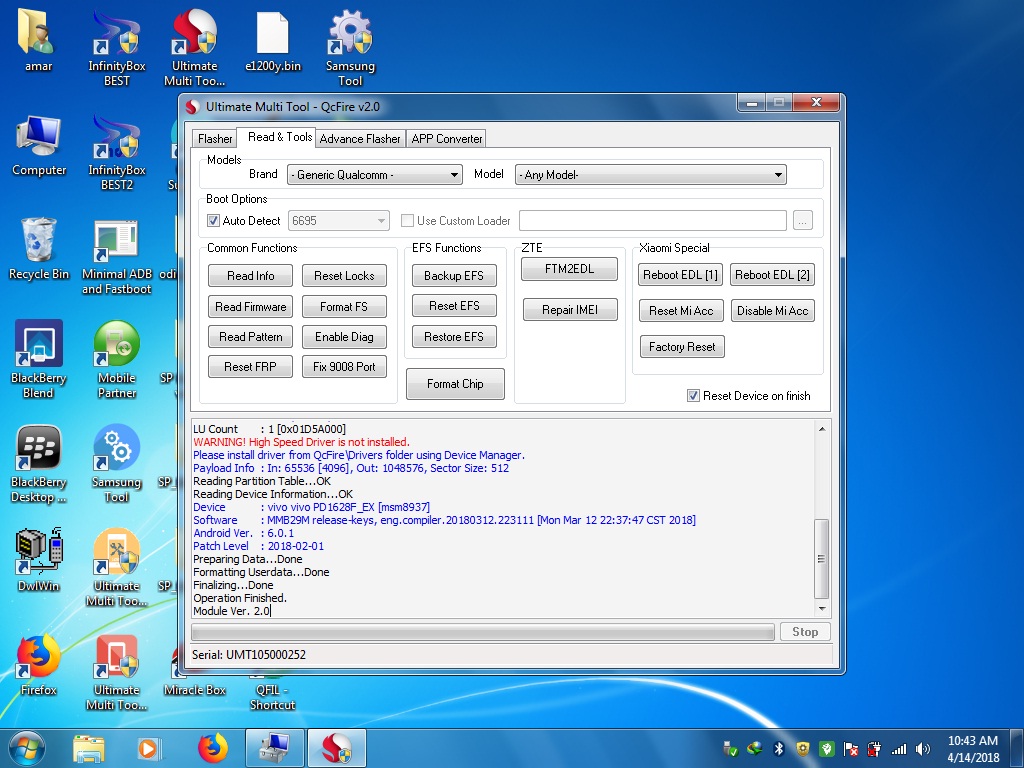This screenshot has height=768, width=1024.
Task: Expand the Model dropdown Any Model
Action: pos(650,175)
